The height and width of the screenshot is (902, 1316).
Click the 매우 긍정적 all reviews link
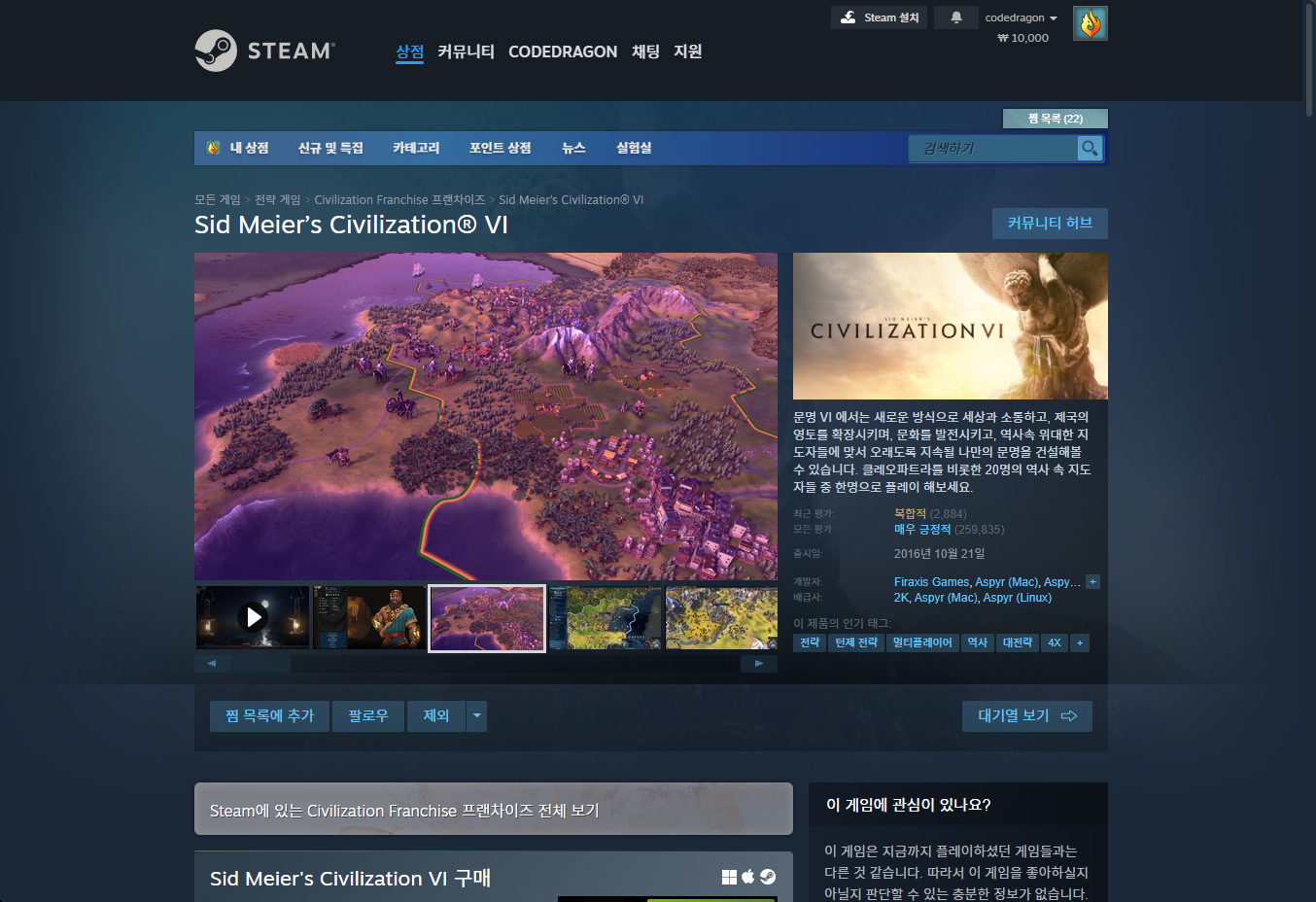pos(922,530)
